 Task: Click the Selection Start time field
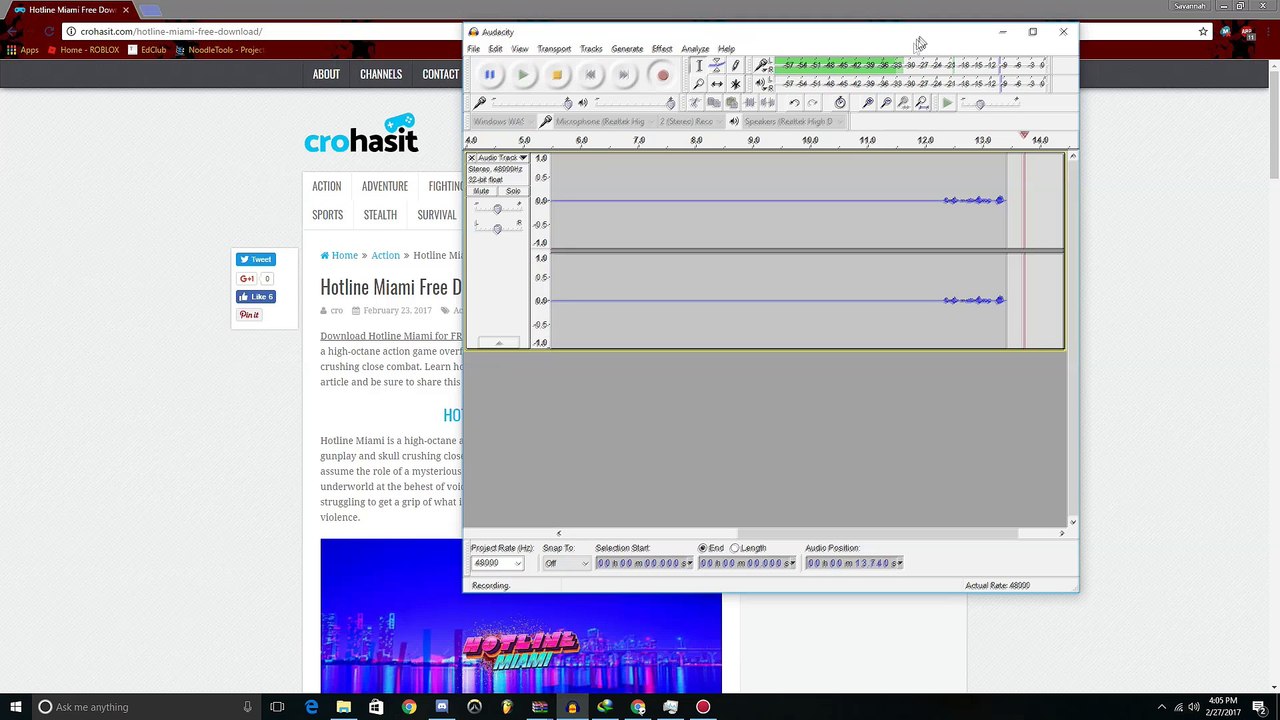click(x=644, y=563)
